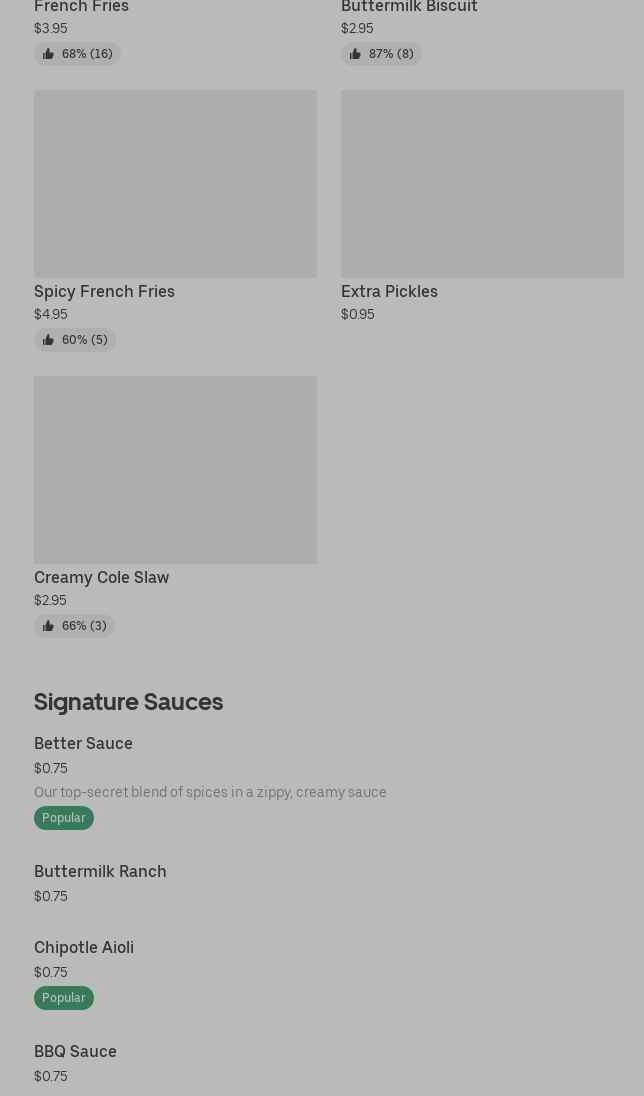Choose BBQ Sauce item
The image size is (644, 1096).
(75, 1051)
